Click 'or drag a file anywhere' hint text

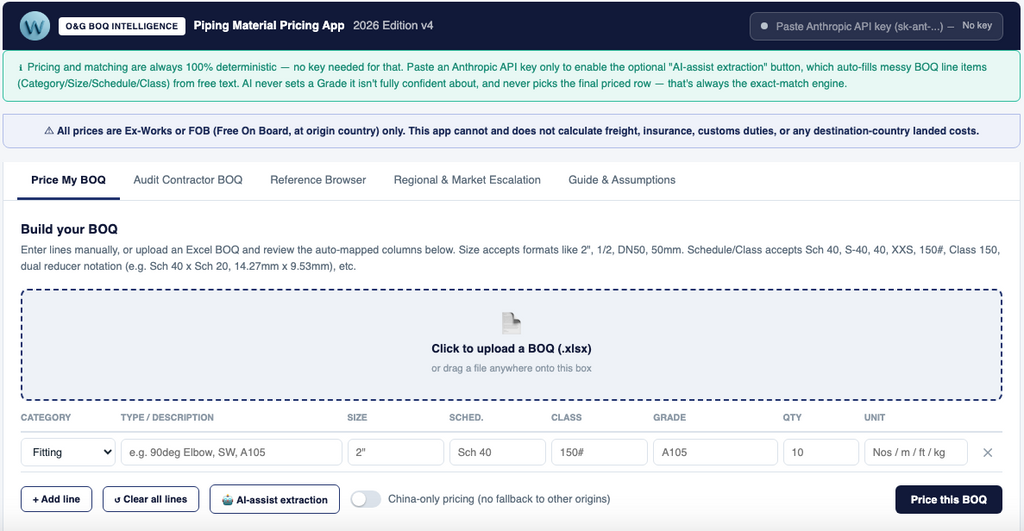(x=511, y=368)
